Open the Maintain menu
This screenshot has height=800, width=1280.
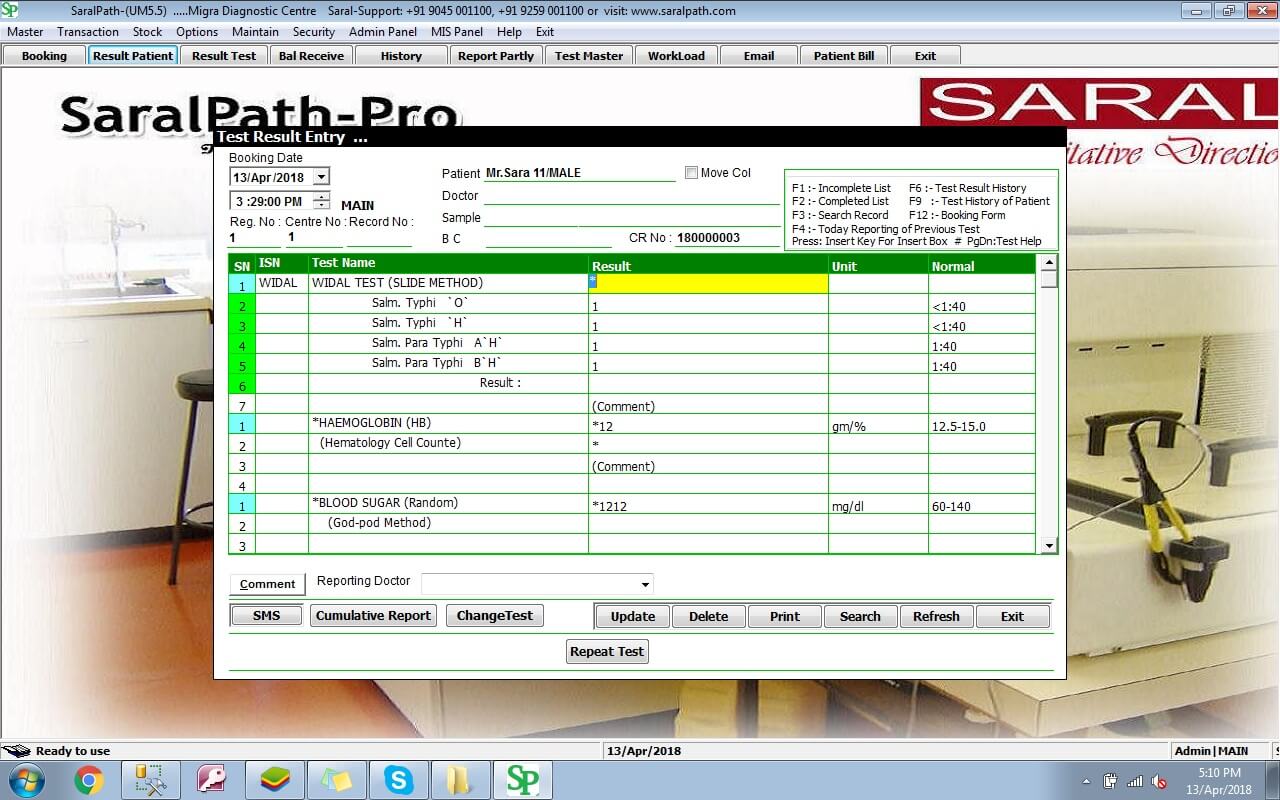coord(256,32)
